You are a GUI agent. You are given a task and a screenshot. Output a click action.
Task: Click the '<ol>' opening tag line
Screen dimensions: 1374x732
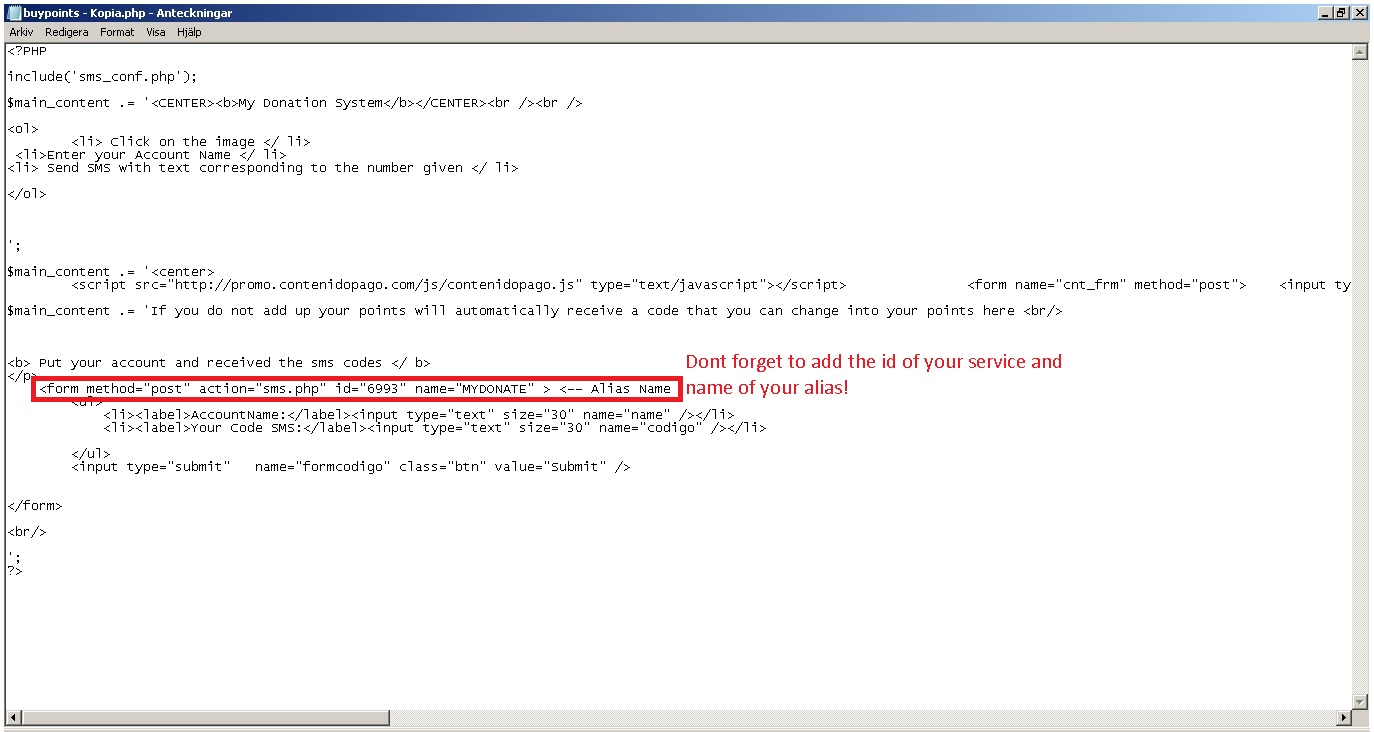(22, 128)
